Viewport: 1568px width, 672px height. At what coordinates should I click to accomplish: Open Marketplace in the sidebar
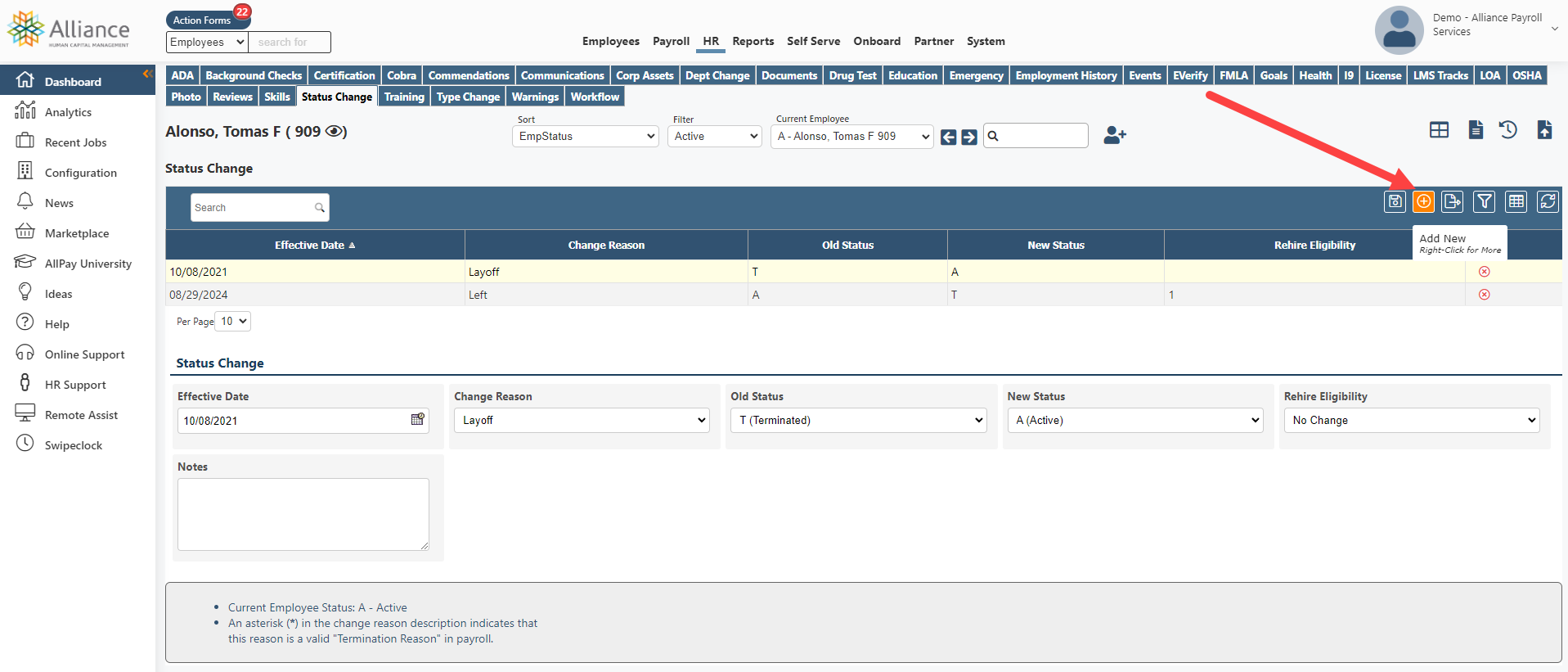(x=77, y=233)
